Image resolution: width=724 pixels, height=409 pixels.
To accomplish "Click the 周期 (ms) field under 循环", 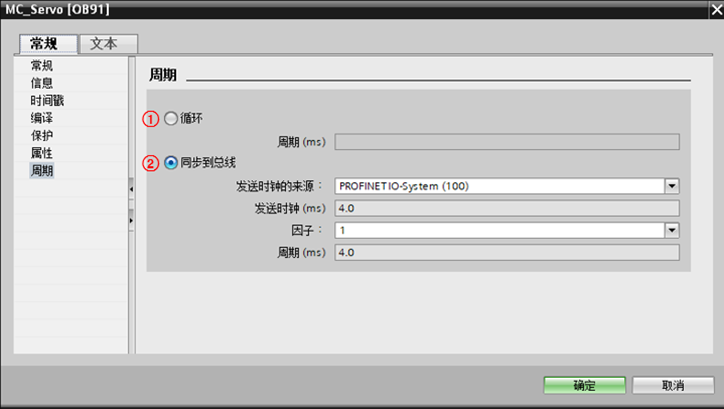I will tap(506, 142).
